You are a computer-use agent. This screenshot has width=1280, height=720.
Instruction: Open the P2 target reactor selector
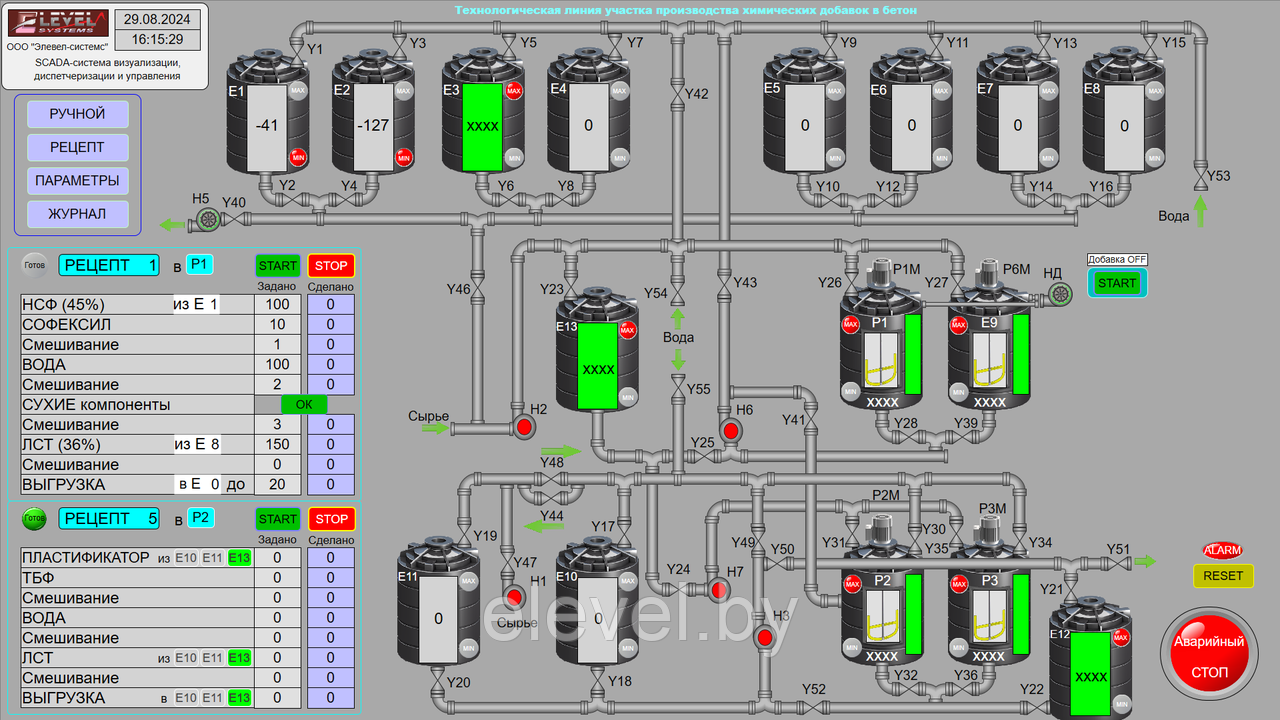click(200, 518)
